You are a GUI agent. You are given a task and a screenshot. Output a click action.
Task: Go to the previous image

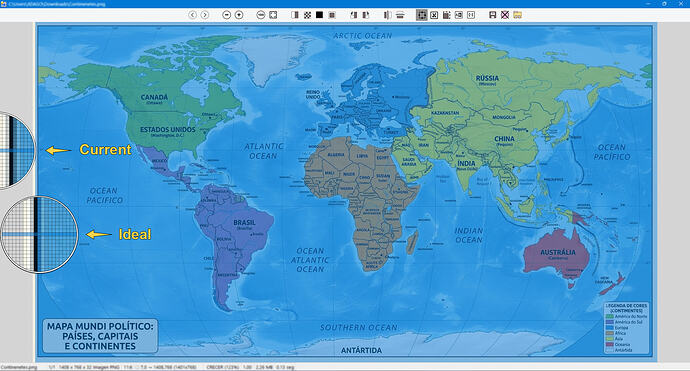(192, 15)
